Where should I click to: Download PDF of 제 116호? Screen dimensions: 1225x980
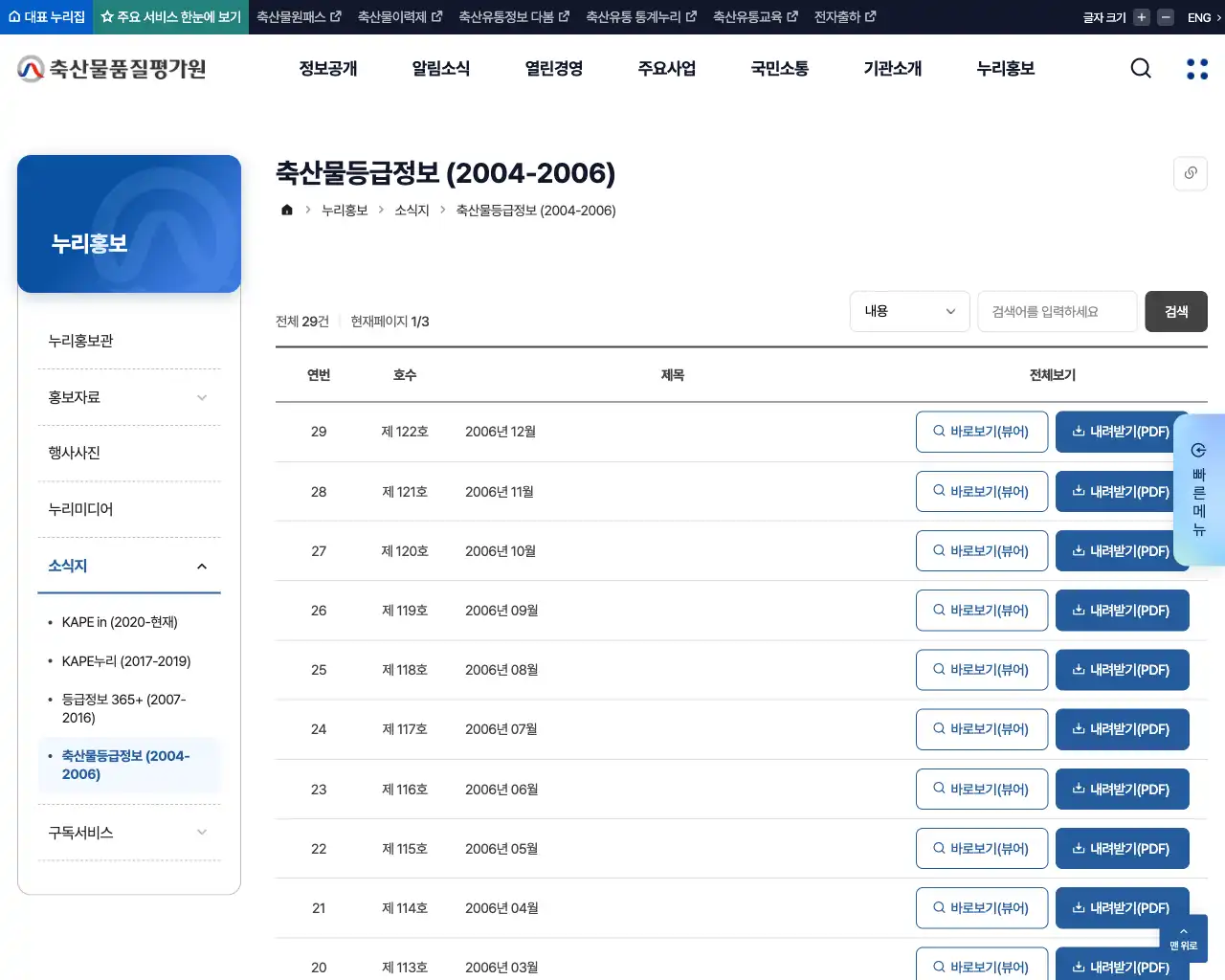coord(1122,789)
